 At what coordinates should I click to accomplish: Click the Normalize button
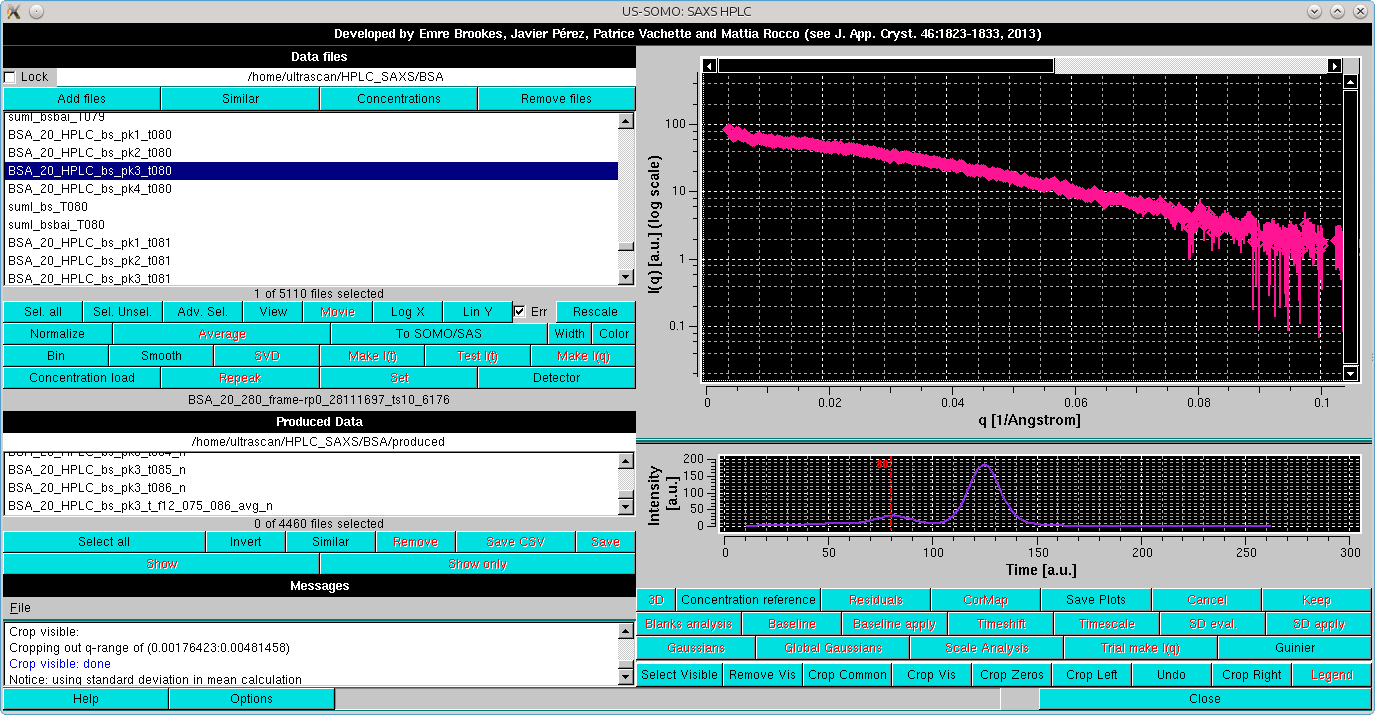58,334
